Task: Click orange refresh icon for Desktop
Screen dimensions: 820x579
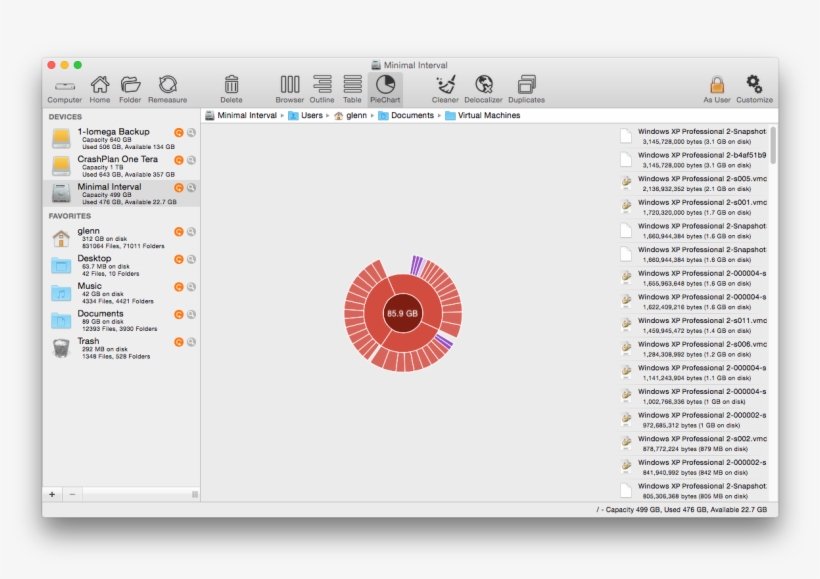Action: coord(179,259)
